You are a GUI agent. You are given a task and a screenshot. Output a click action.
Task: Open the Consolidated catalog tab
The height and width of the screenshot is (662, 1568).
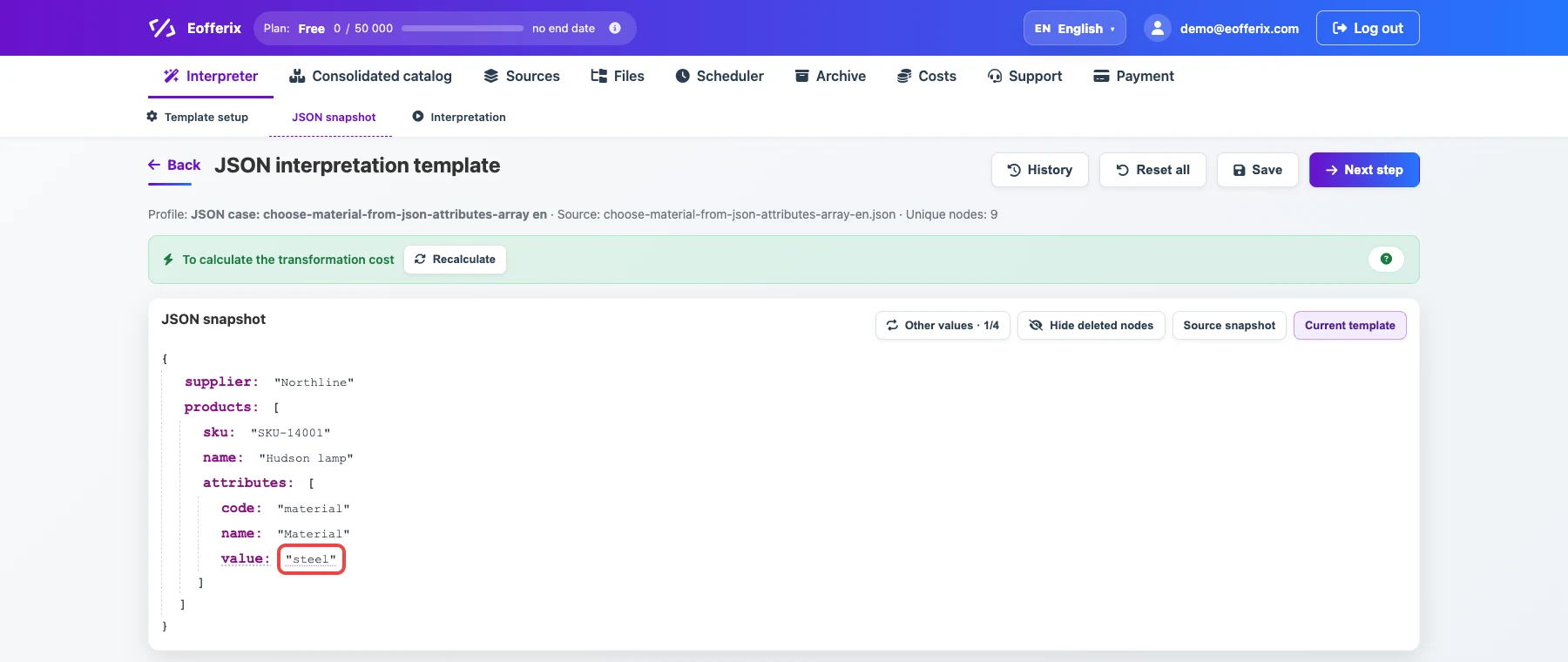point(370,76)
